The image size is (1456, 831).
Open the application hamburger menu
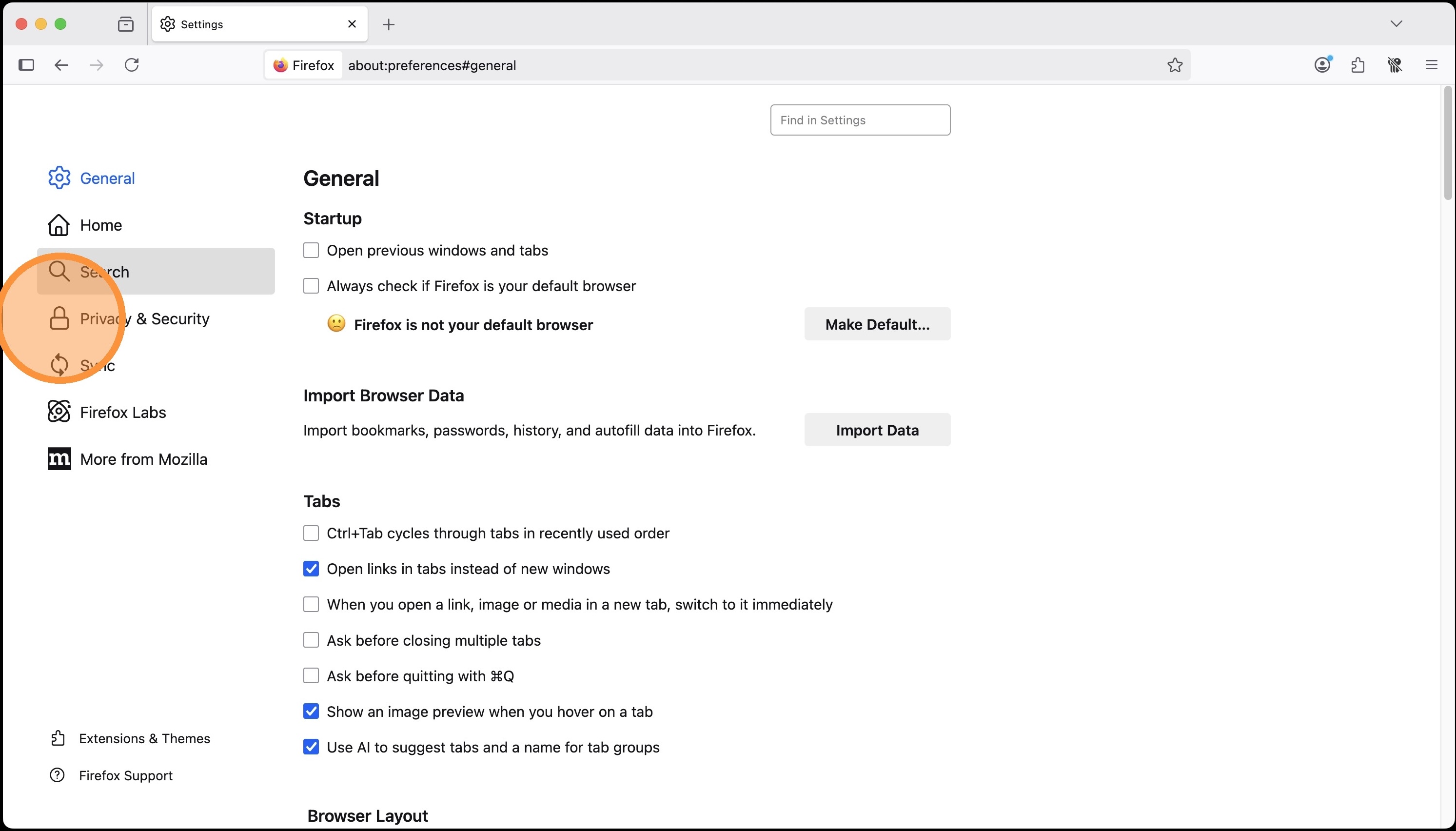(x=1431, y=65)
